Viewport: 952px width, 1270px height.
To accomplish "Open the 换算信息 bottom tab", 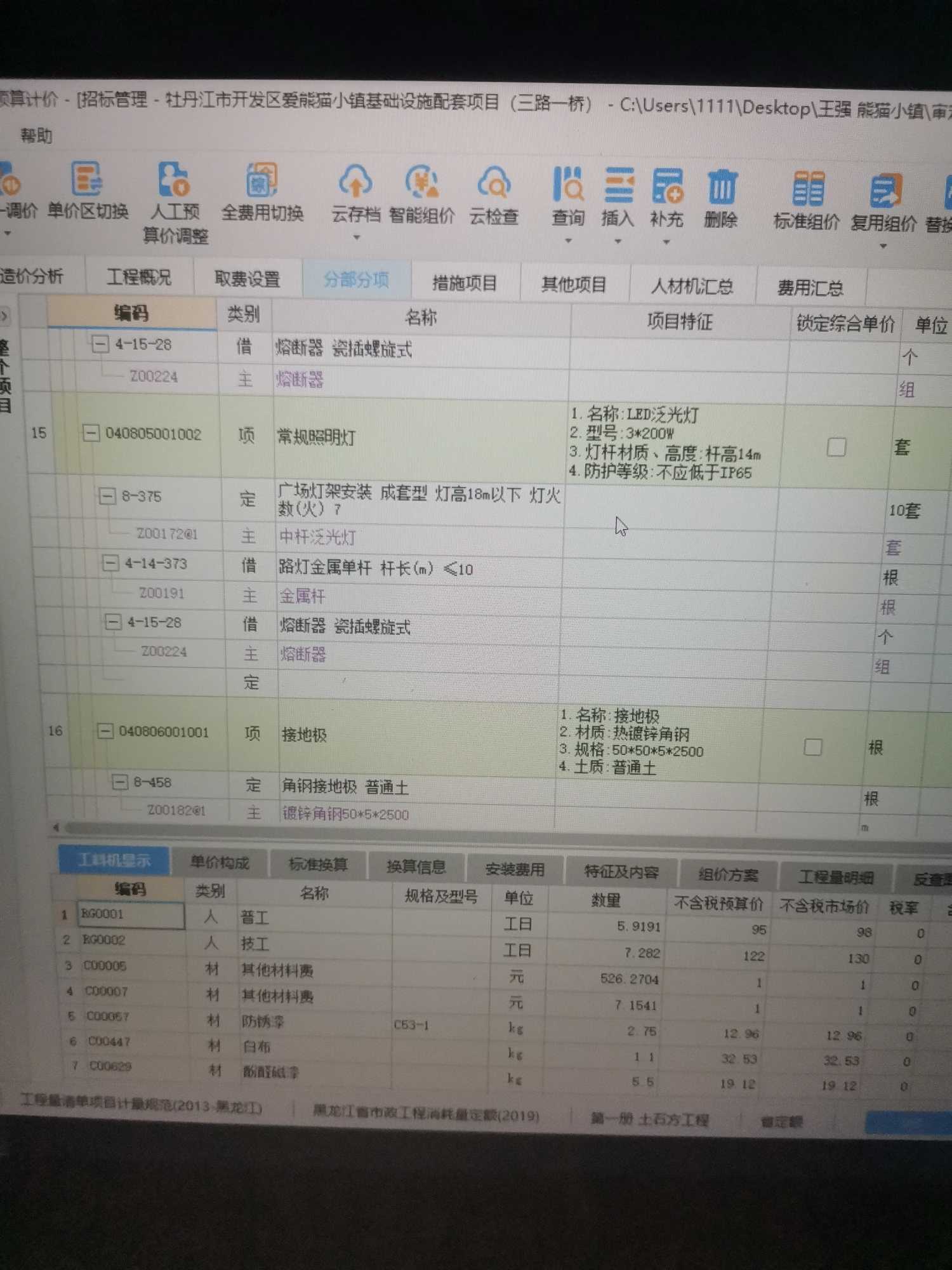I will pyautogui.click(x=416, y=867).
